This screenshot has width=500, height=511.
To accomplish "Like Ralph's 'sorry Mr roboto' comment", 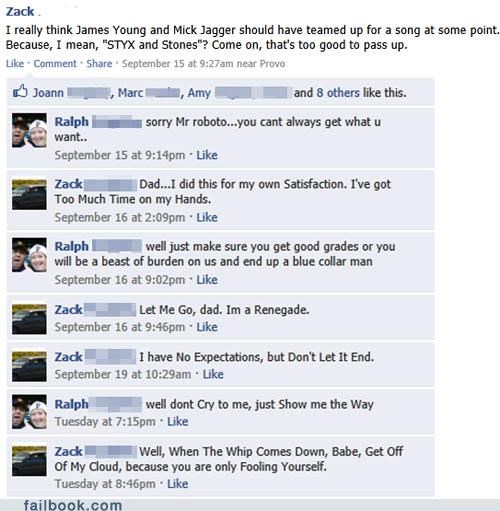I will [207, 155].
